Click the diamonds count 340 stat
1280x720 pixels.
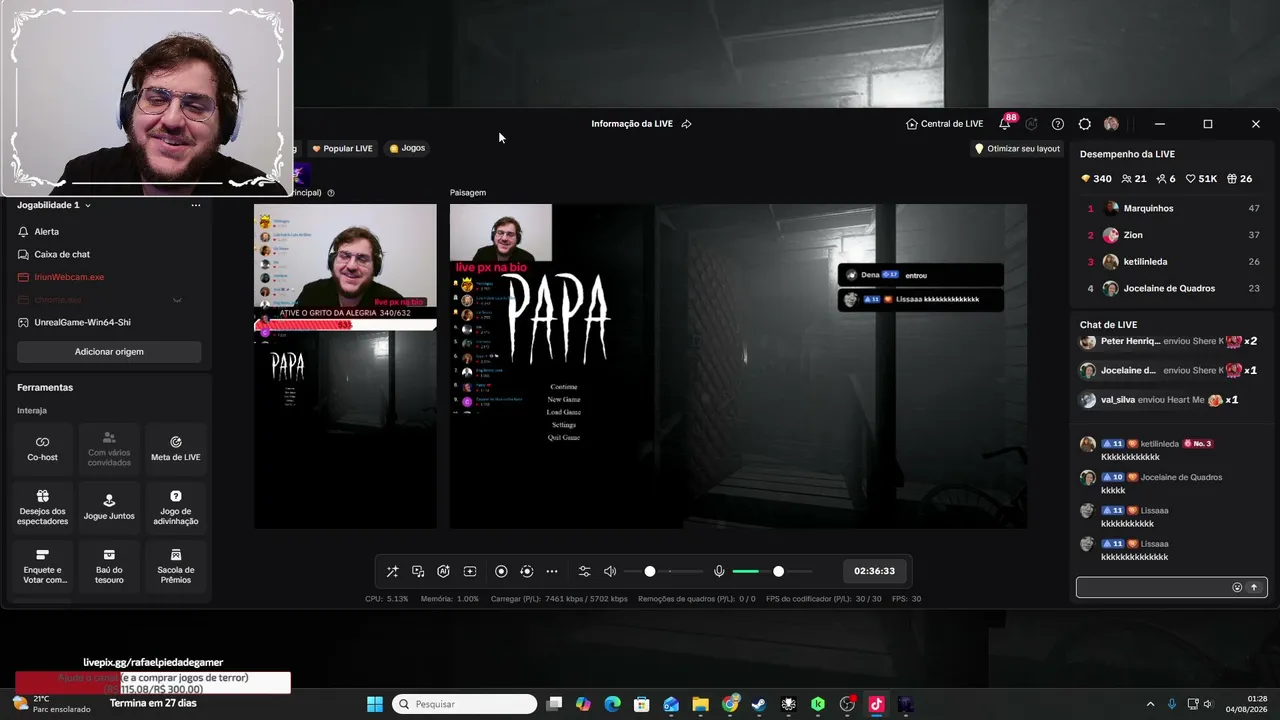[x=1096, y=179]
